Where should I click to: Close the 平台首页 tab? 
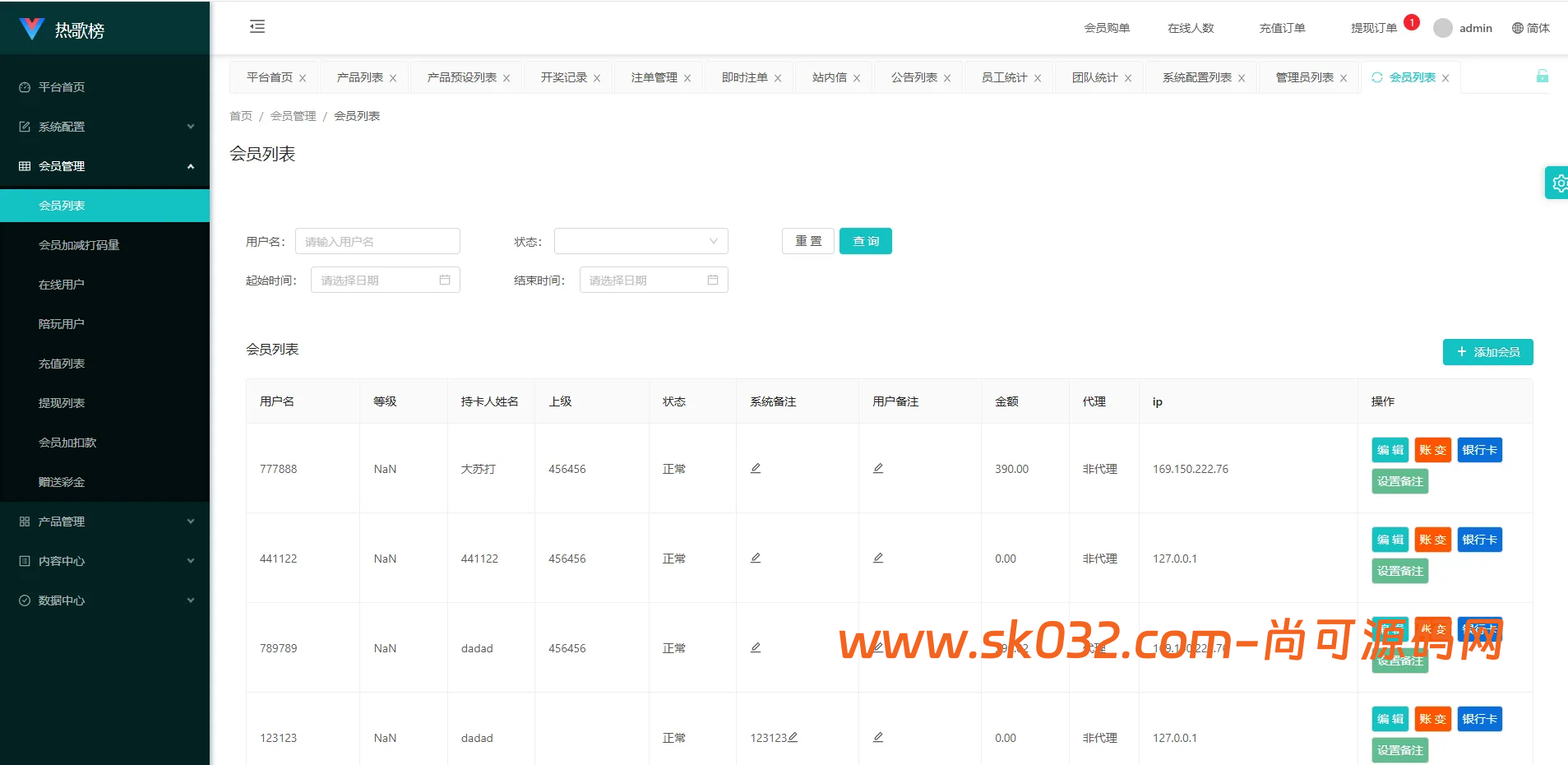pyautogui.click(x=303, y=78)
